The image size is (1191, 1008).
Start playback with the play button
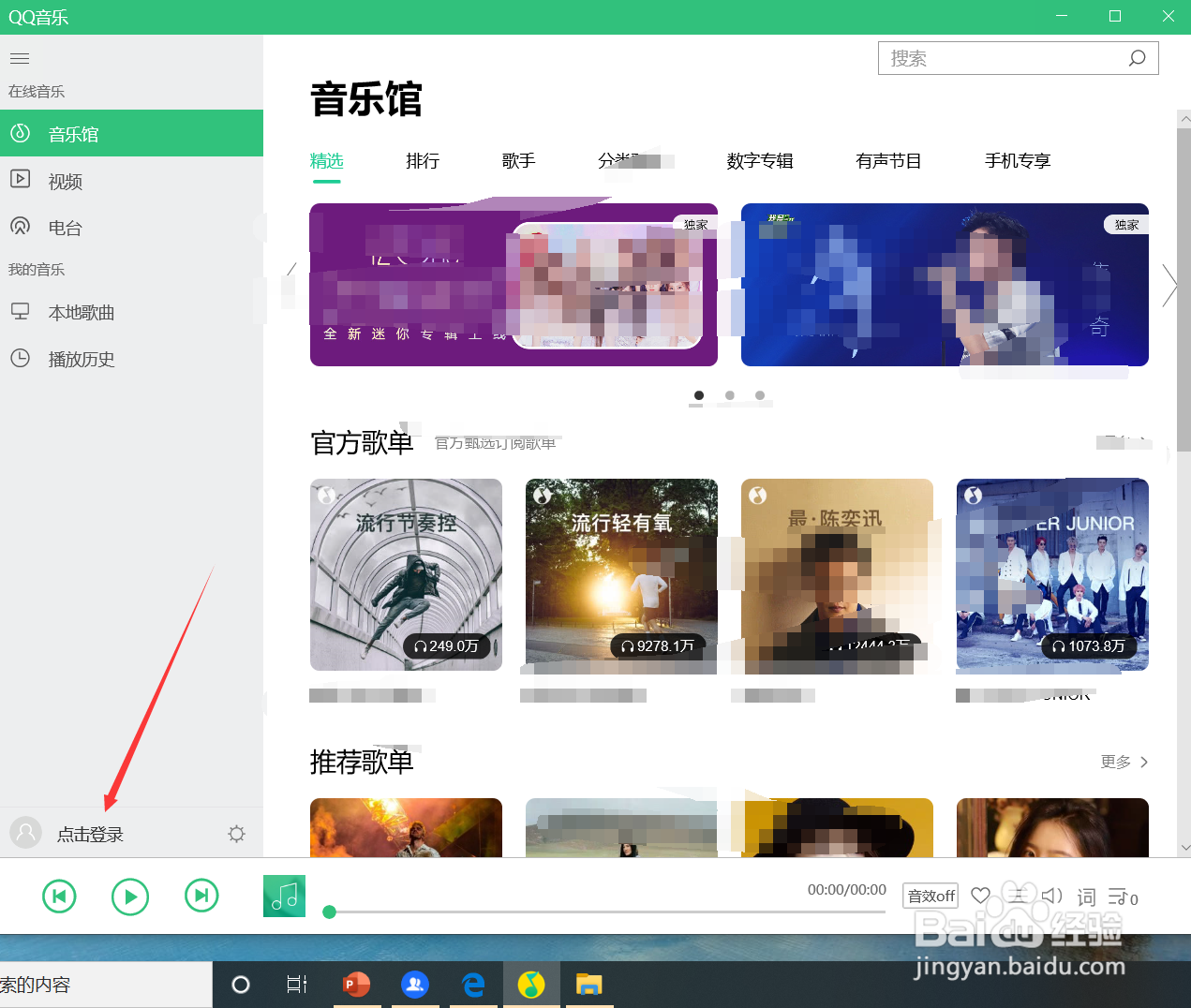(130, 897)
